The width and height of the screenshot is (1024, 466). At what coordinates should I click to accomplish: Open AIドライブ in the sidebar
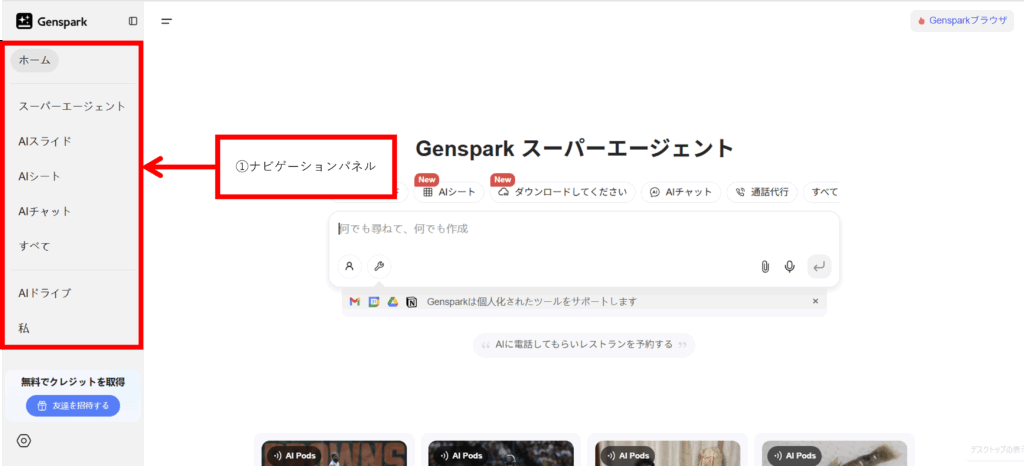point(45,293)
